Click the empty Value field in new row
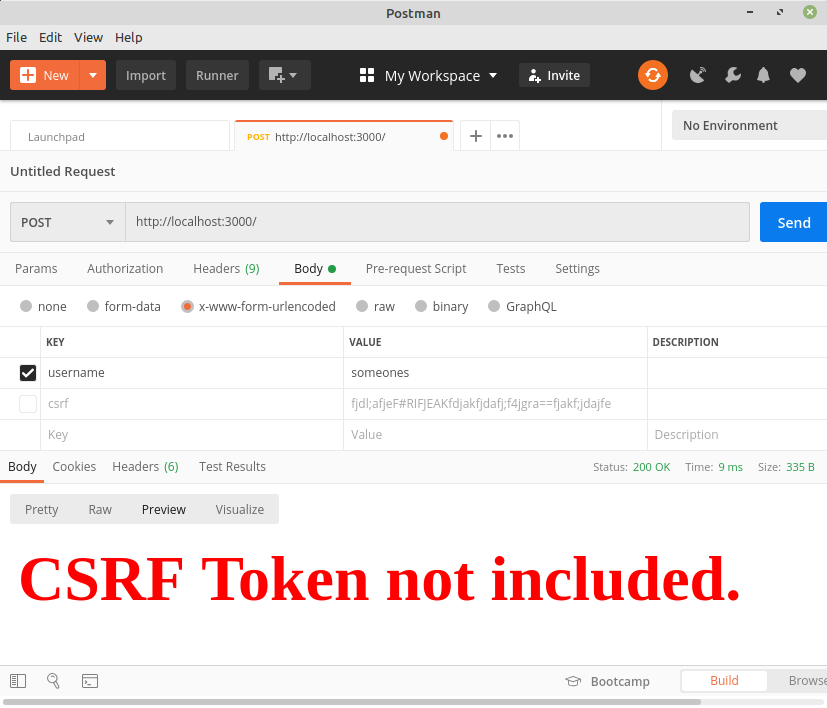827x708 pixels. (495, 435)
